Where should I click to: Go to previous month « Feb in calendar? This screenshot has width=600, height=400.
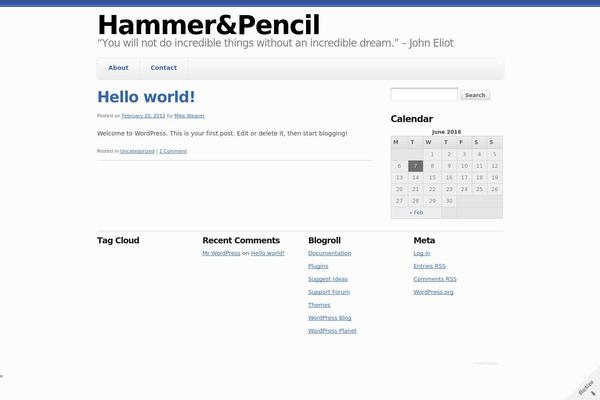tap(416, 212)
